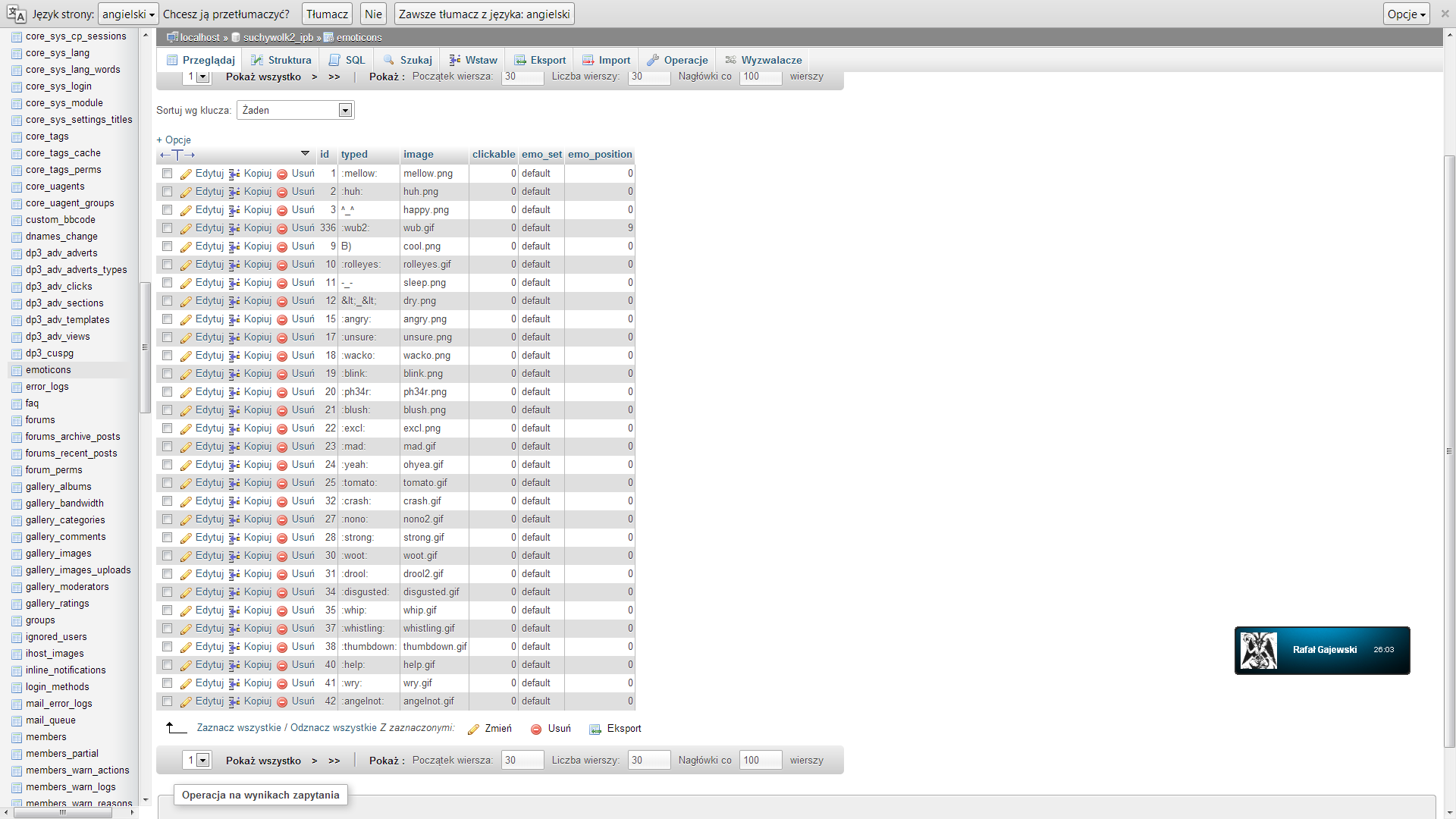
Task: Tick the checkbox for the :blush: row
Action: [x=167, y=410]
